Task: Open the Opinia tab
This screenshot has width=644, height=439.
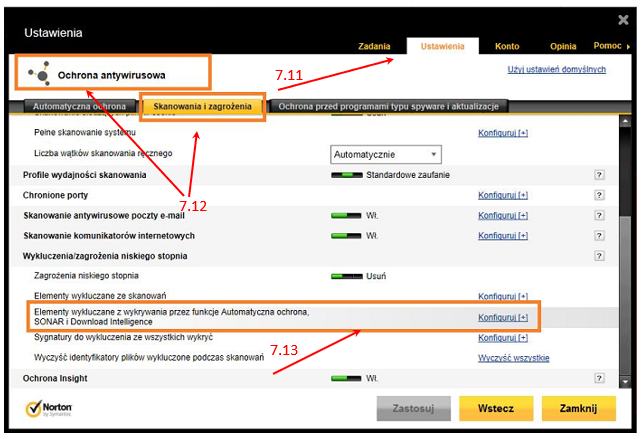Action: [563, 46]
